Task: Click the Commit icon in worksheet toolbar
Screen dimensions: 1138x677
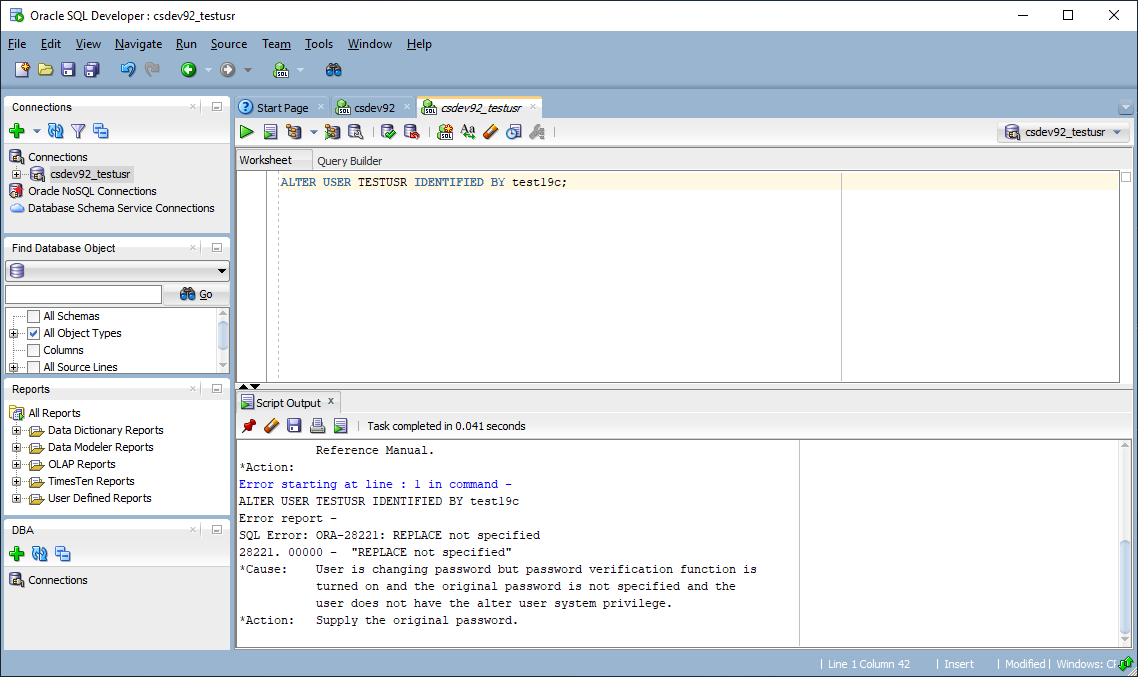Action: pos(388,132)
